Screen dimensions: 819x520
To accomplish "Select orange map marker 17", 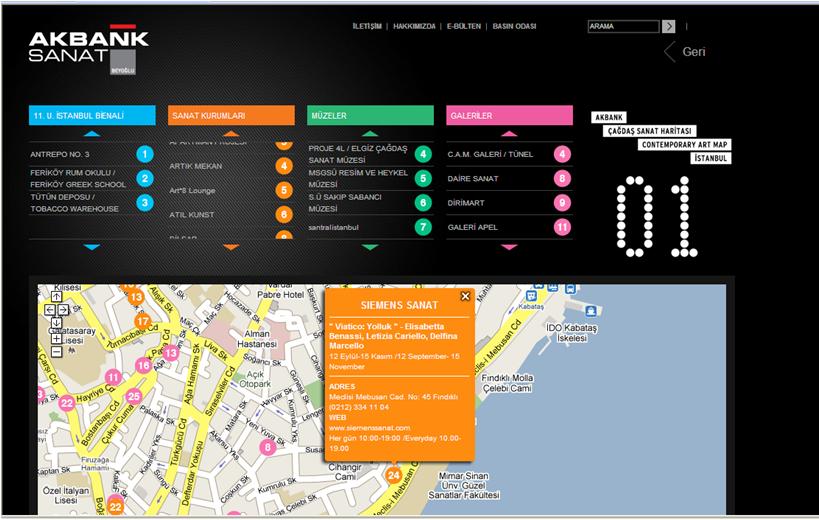I will tap(143, 321).
